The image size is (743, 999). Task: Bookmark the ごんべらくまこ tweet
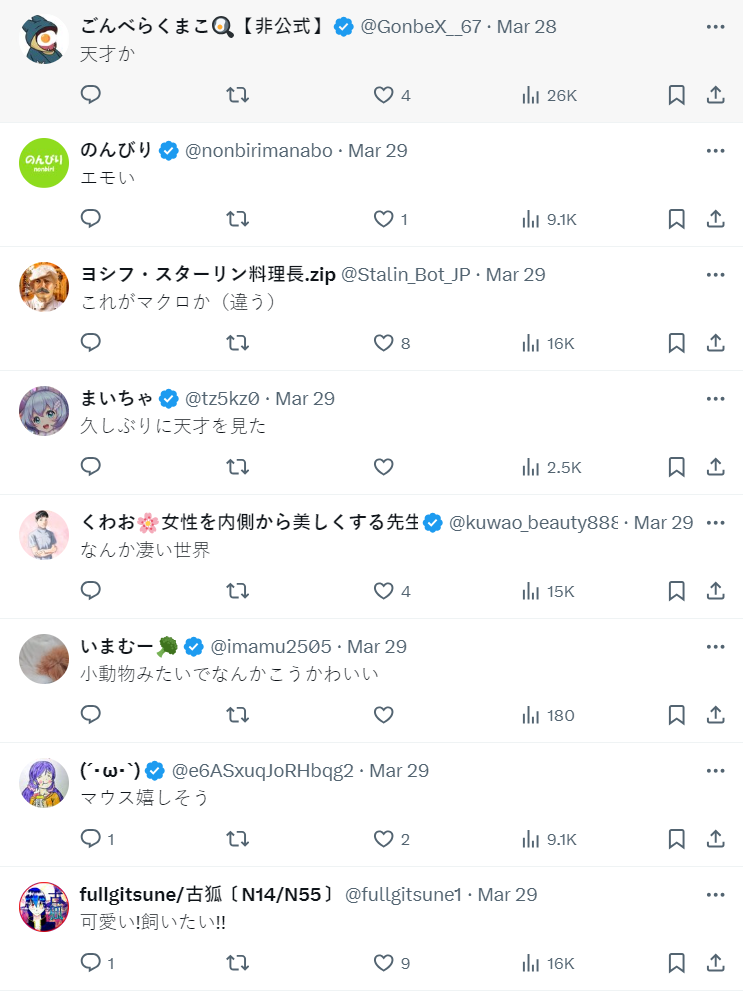(676, 95)
